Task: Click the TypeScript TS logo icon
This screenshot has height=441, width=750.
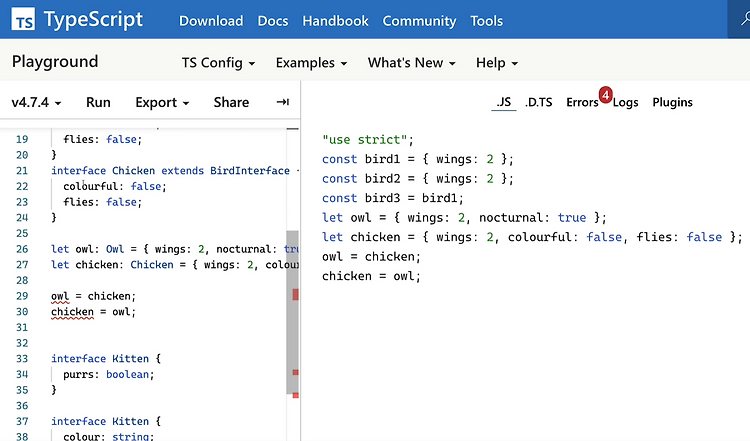Action: click(23, 20)
